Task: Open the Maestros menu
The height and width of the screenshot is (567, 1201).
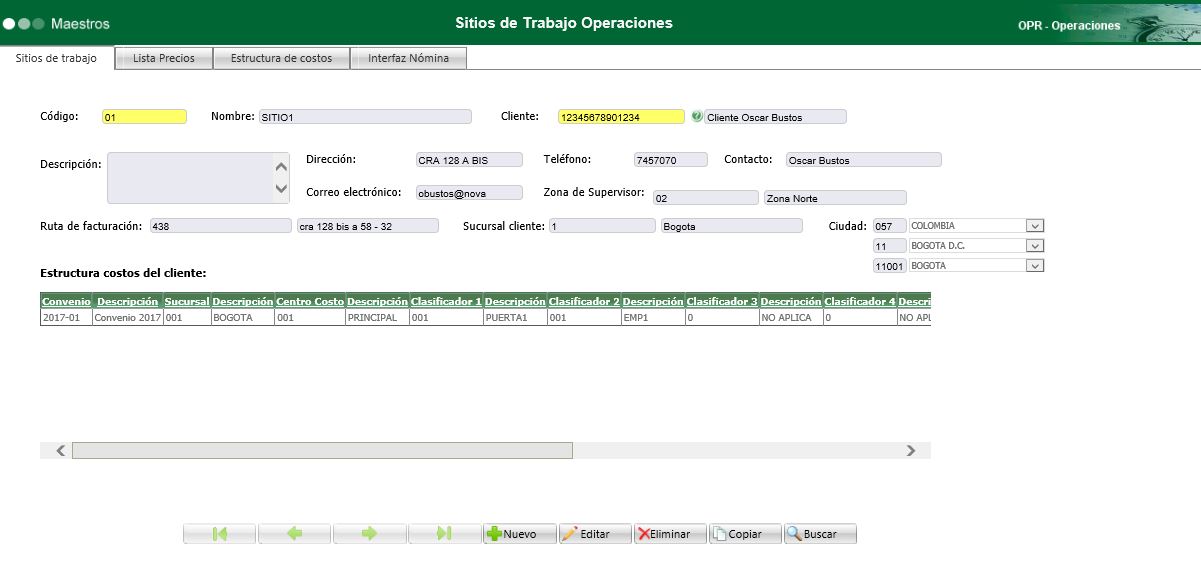Action: click(x=80, y=23)
